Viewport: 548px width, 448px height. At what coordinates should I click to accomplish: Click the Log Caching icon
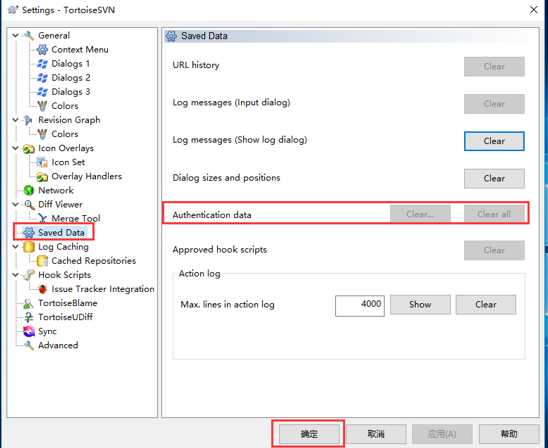click(29, 247)
